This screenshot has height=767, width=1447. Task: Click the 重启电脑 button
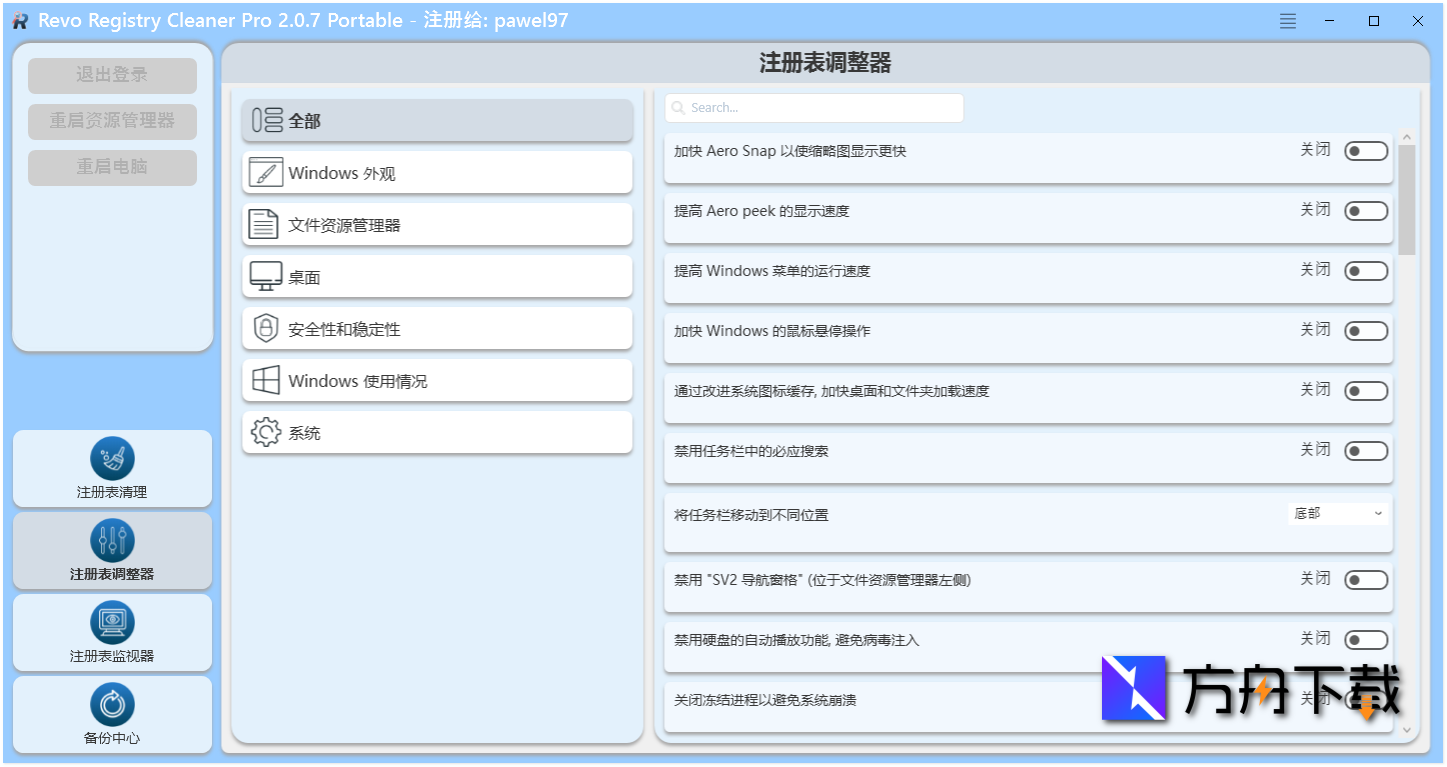click(111, 167)
